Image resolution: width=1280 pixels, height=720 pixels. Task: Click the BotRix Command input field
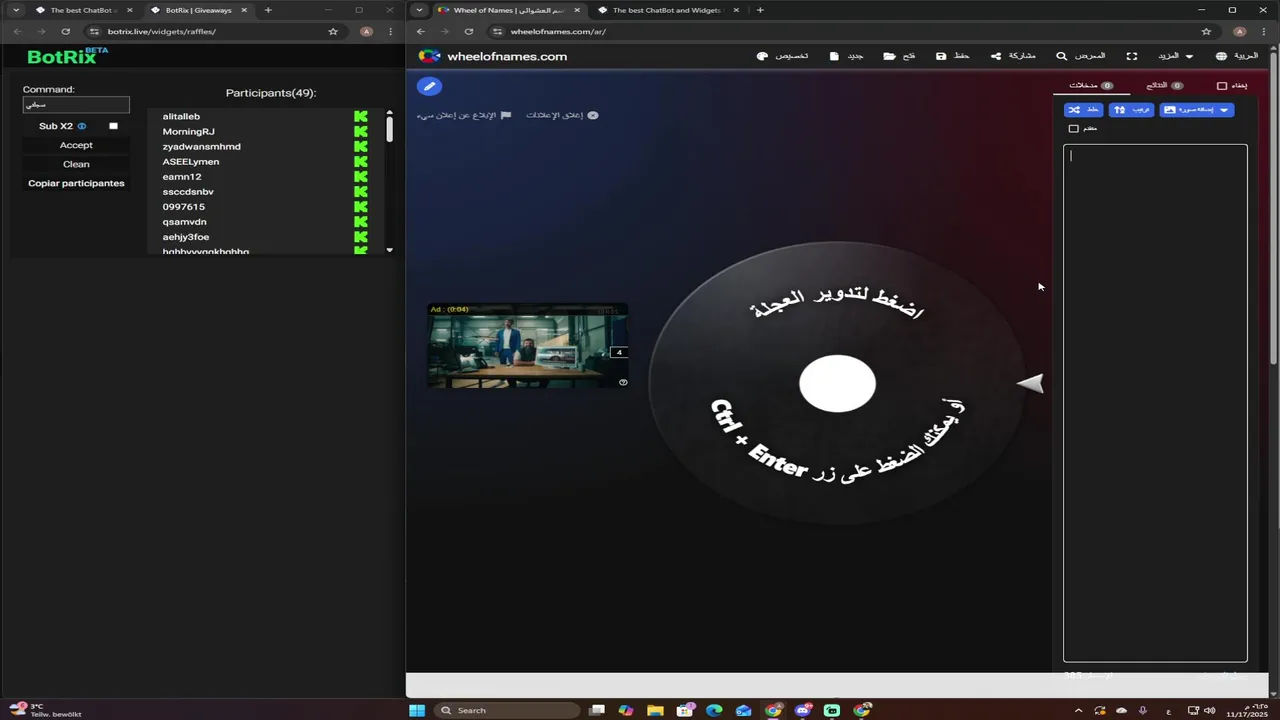(x=76, y=104)
